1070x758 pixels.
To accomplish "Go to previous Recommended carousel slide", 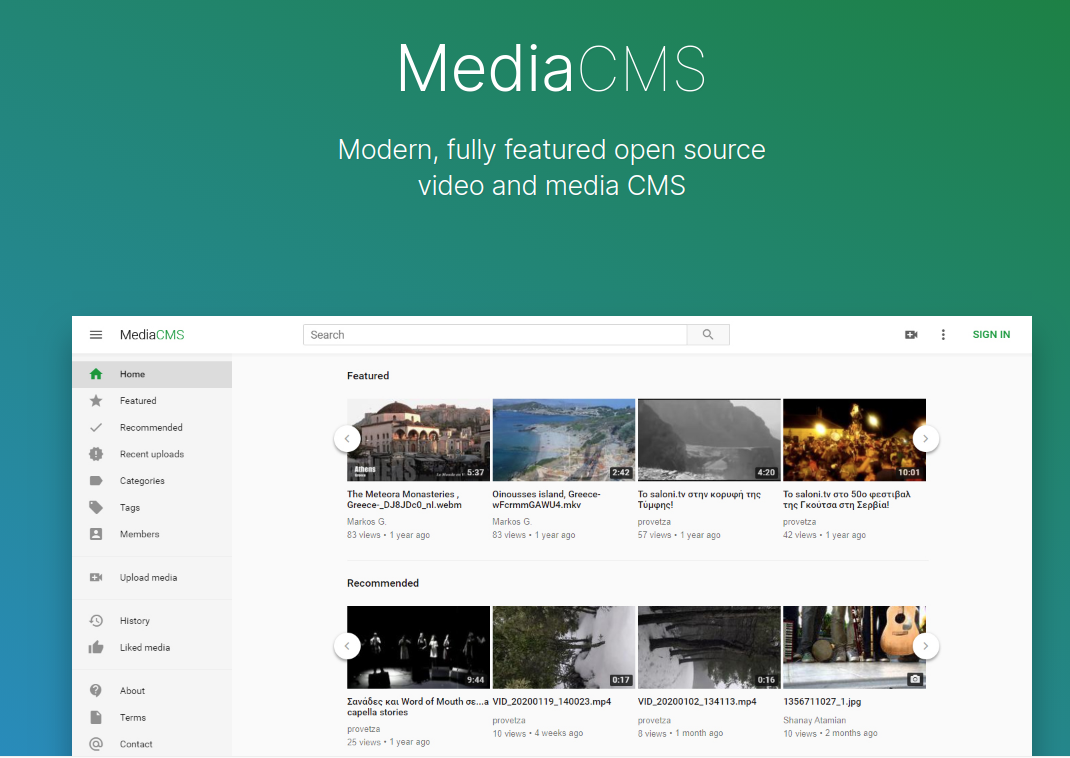I will (x=347, y=646).
